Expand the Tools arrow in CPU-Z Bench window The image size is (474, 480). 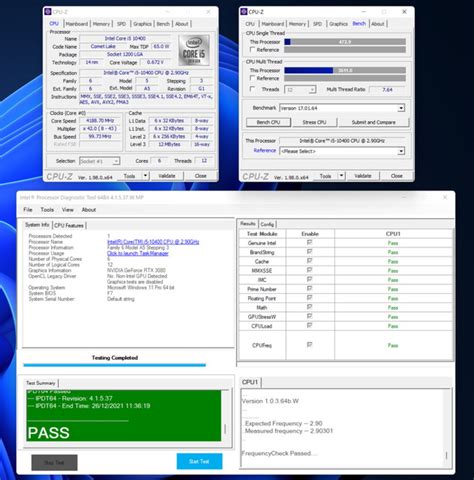pos(341,176)
